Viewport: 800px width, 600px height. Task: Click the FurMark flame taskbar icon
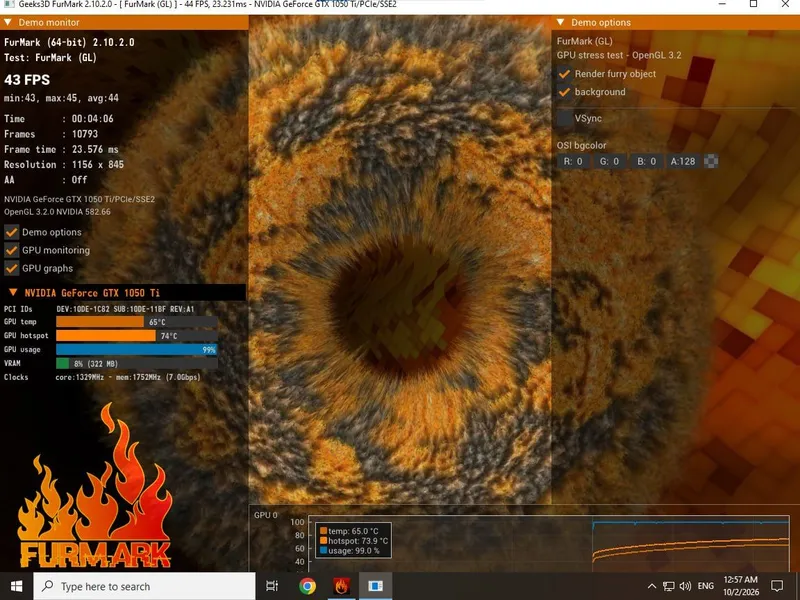pos(341,586)
